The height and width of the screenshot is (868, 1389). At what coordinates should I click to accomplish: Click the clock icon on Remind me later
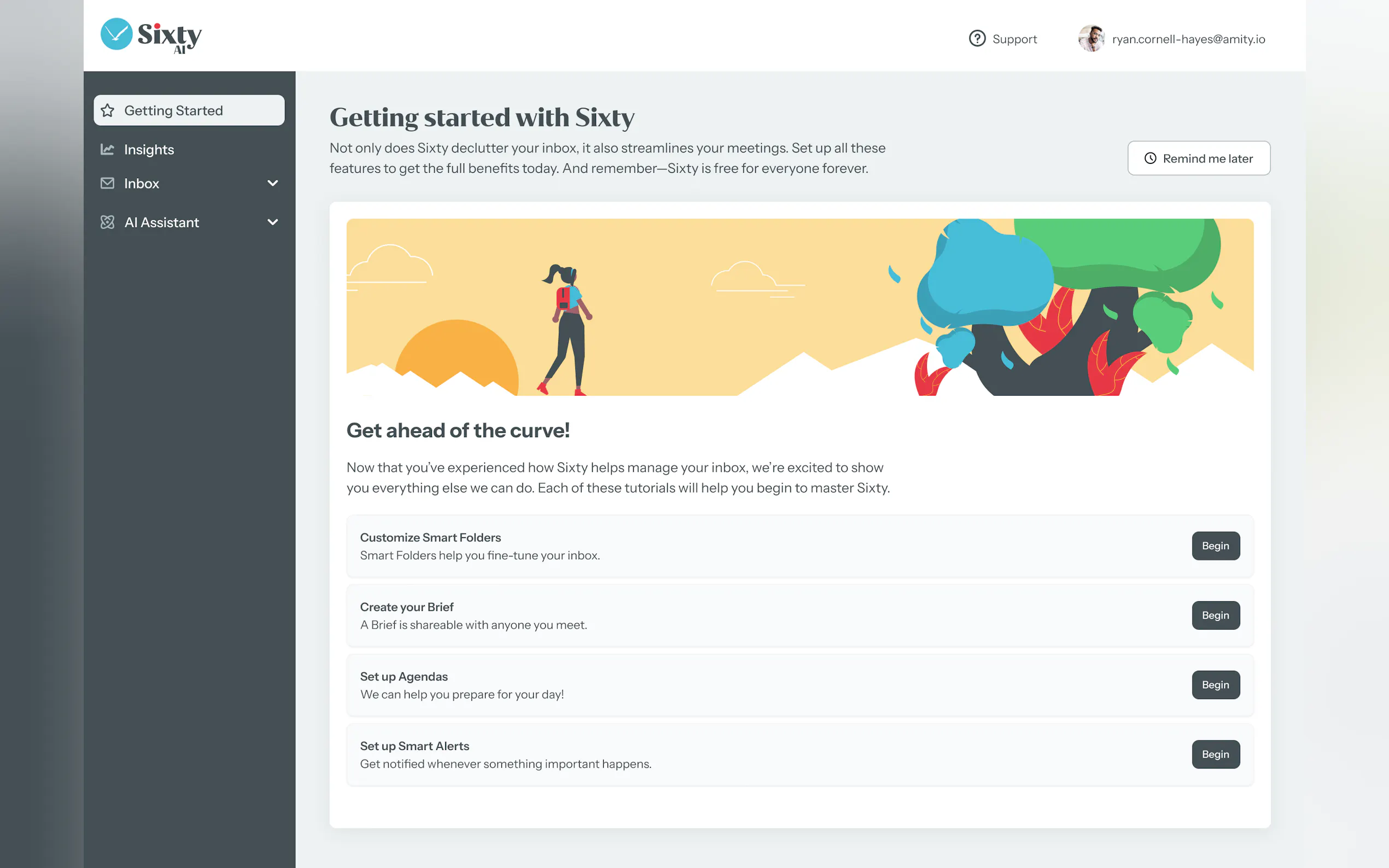1150,159
